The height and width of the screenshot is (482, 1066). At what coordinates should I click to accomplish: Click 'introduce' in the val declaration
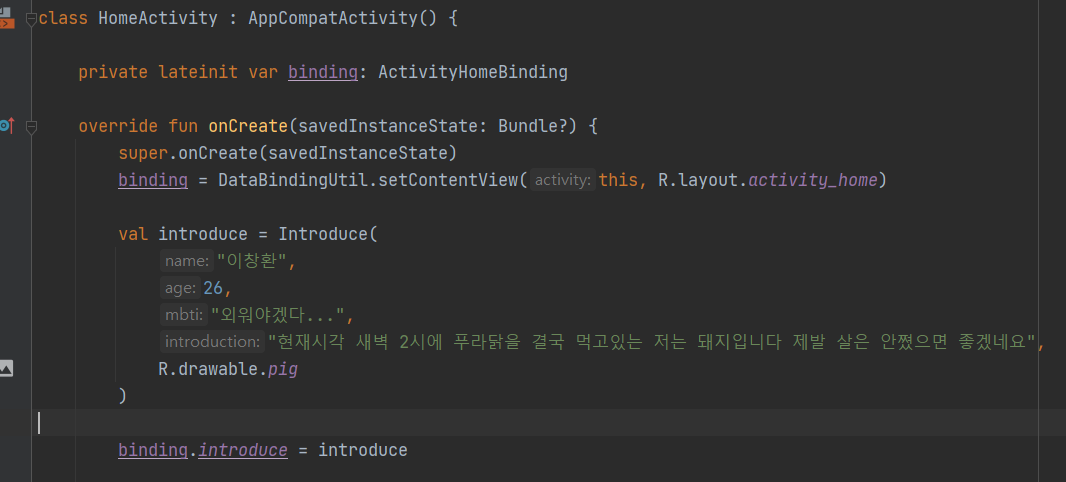[x=203, y=235]
